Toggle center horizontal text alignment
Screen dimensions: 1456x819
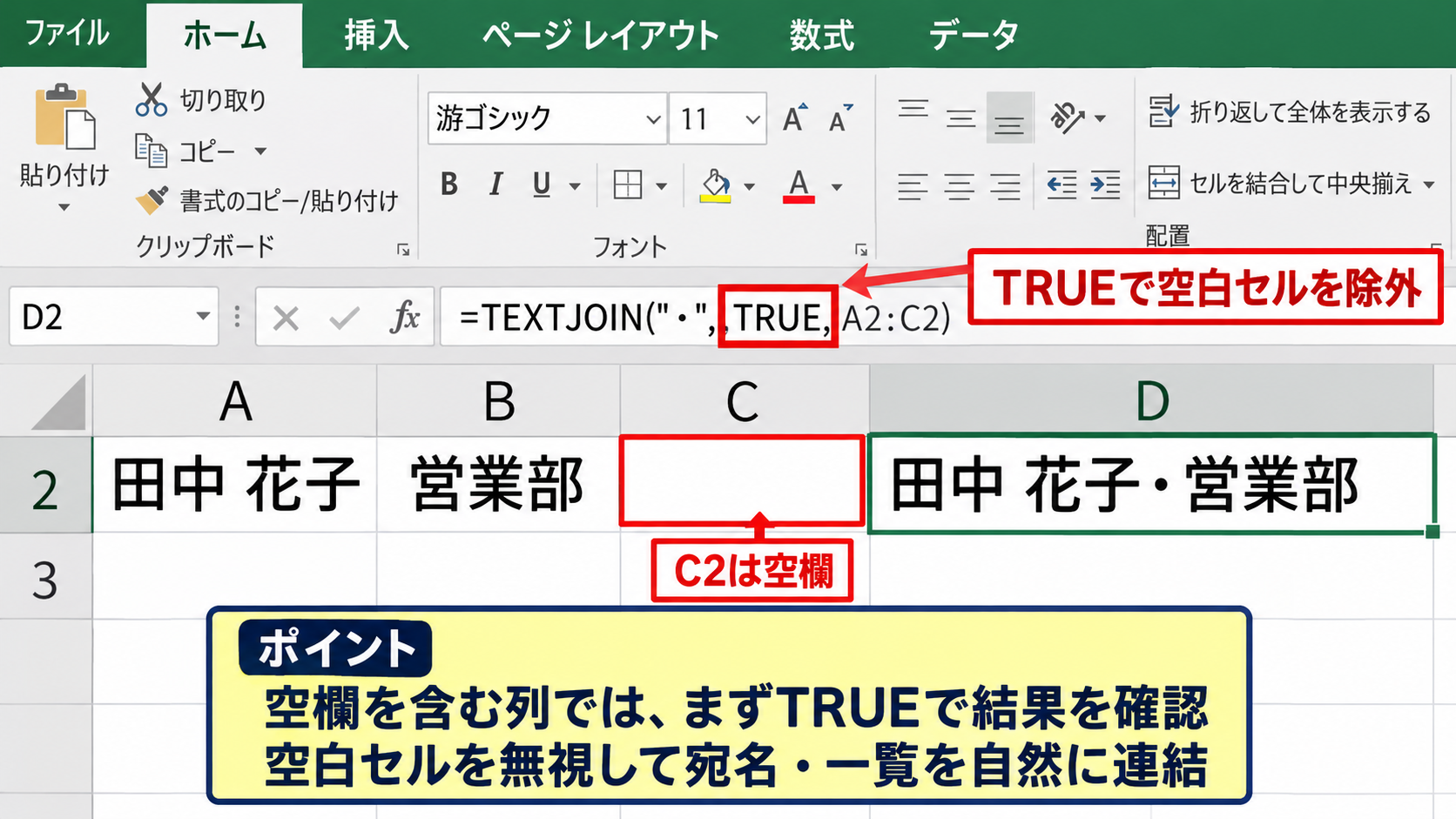(x=960, y=185)
